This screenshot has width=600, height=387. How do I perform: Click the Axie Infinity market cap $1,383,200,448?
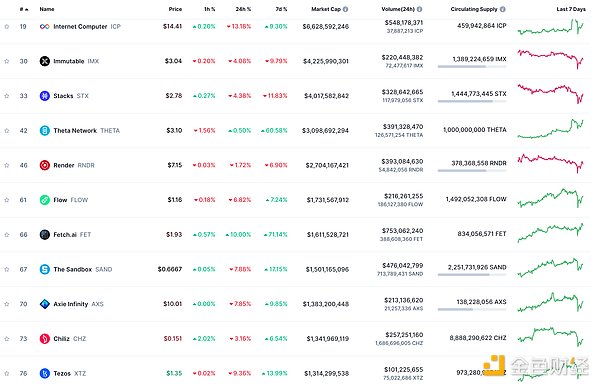click(326, 304)
